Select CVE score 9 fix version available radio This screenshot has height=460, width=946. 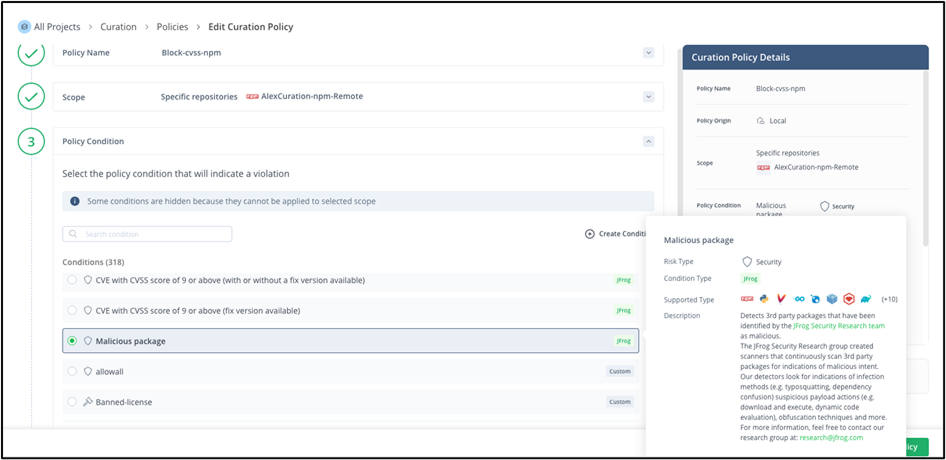tap(71, 311)
